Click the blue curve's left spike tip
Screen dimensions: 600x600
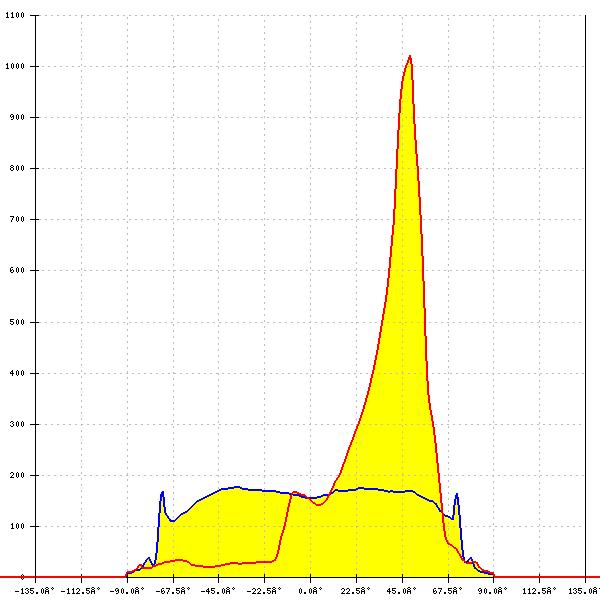pyautogui.click(x=163, y=492)
